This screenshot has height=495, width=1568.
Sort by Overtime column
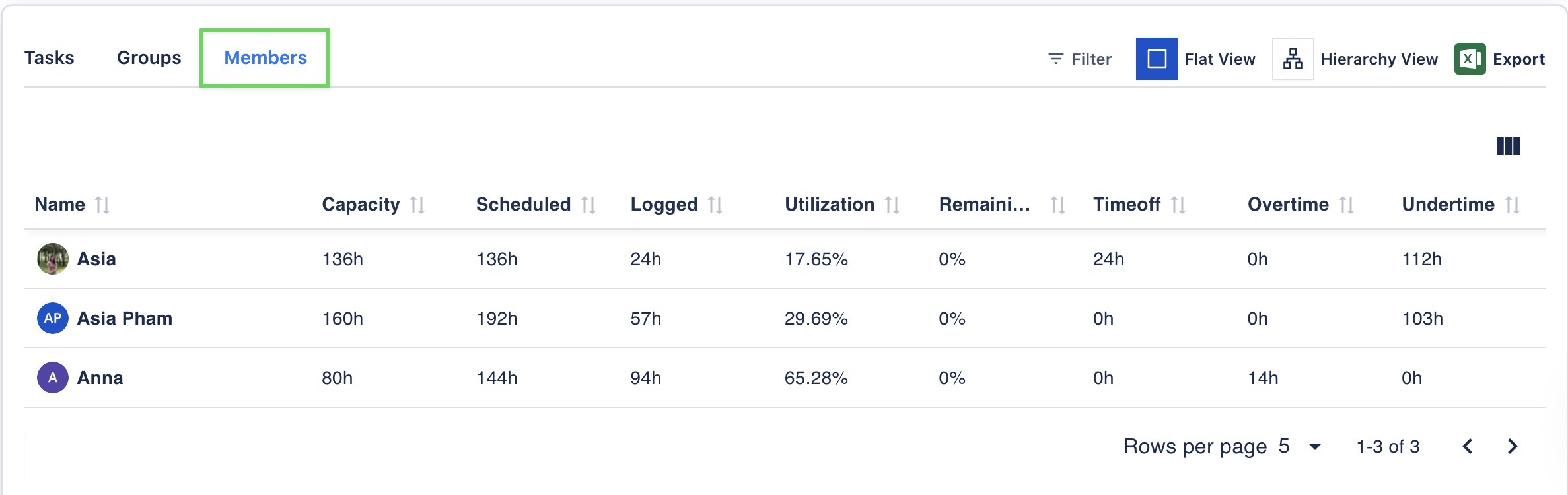[1347, 205]
